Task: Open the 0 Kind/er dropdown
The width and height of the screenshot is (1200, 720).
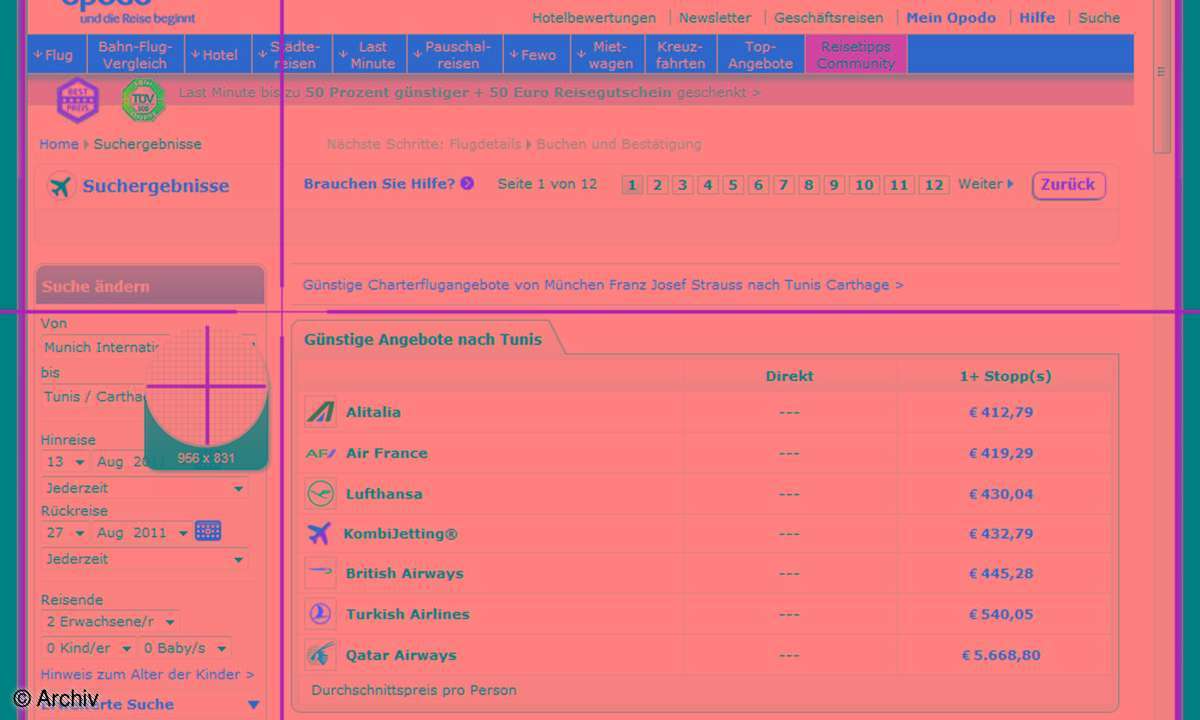Action: (89, 648)
